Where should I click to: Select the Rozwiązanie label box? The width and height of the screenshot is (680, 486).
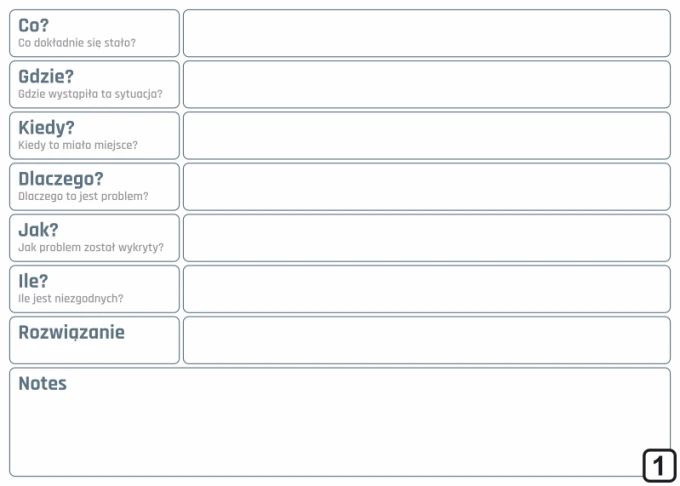pos(94,340)
